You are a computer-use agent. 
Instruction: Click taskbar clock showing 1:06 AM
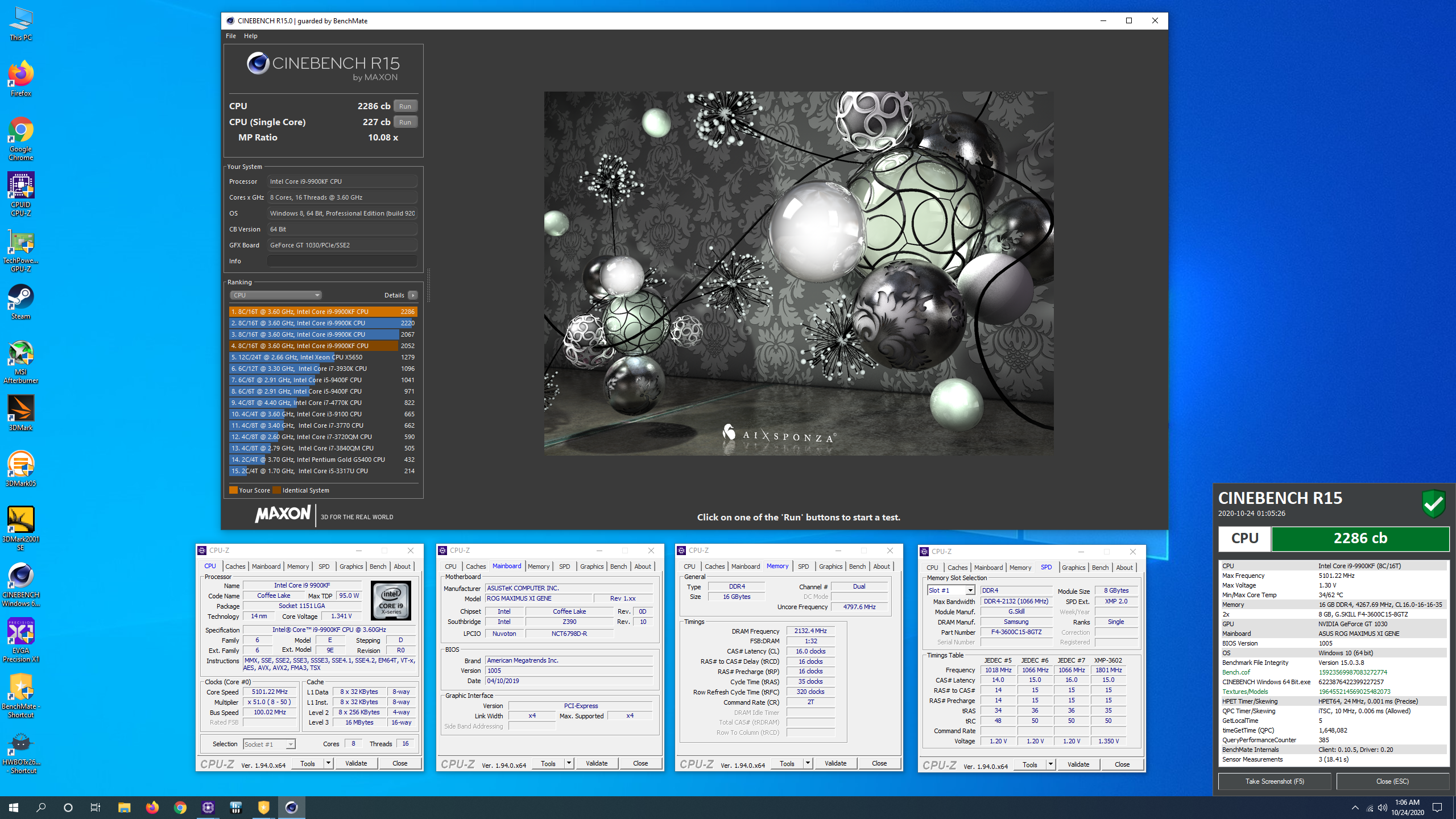1408,807
